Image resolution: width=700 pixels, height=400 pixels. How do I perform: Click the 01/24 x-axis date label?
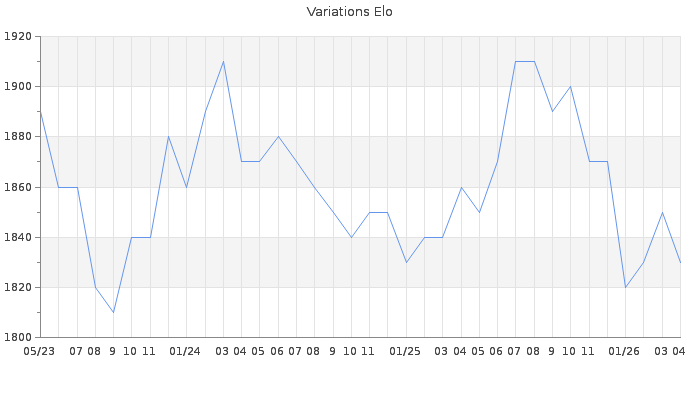185,351
